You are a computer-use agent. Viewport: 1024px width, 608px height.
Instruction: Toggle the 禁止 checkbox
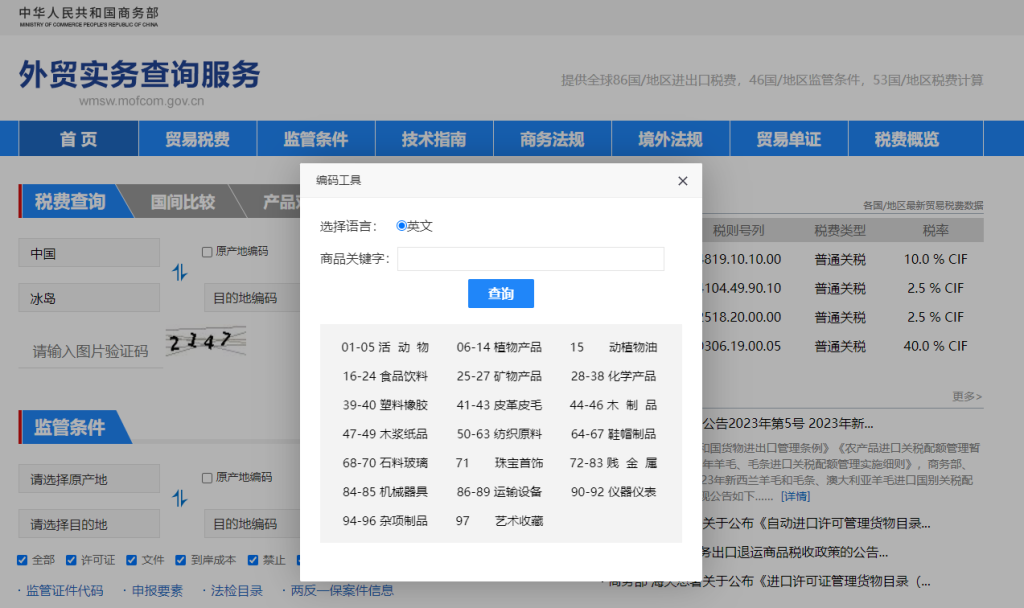coord(253,560)
